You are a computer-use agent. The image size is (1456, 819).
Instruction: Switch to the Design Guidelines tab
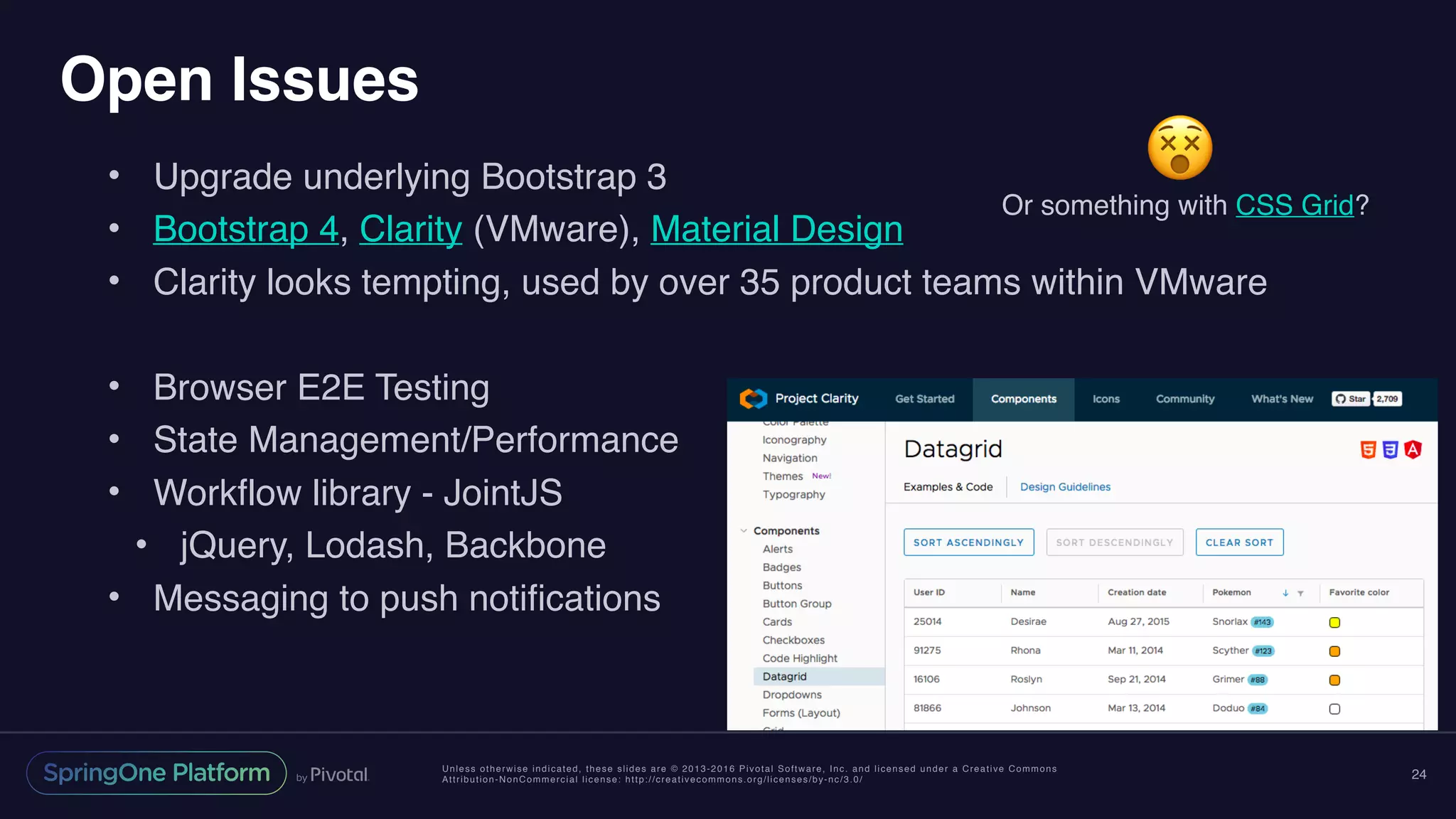click(1064, 487)
